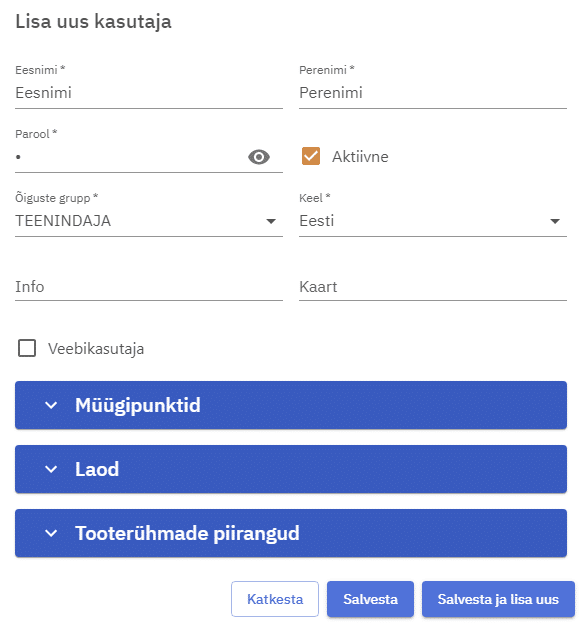
Task: Enable the Veebikasutaja checkbox
Action: point(27,348)
